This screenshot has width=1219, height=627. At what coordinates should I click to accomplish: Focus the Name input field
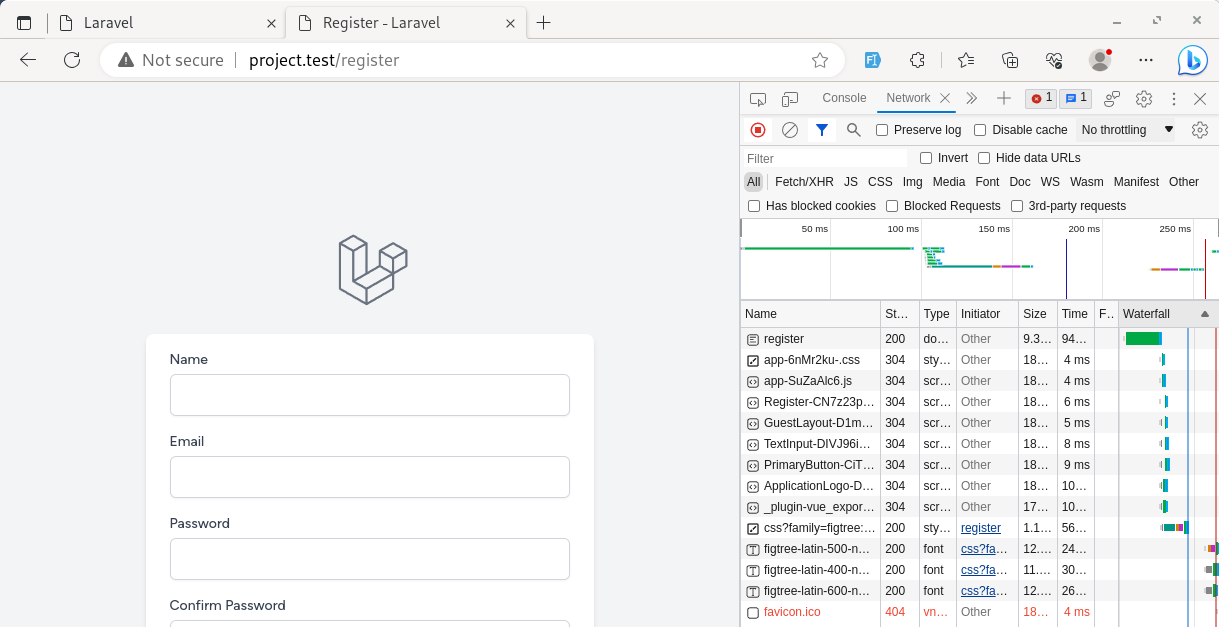tap(370, 395)
